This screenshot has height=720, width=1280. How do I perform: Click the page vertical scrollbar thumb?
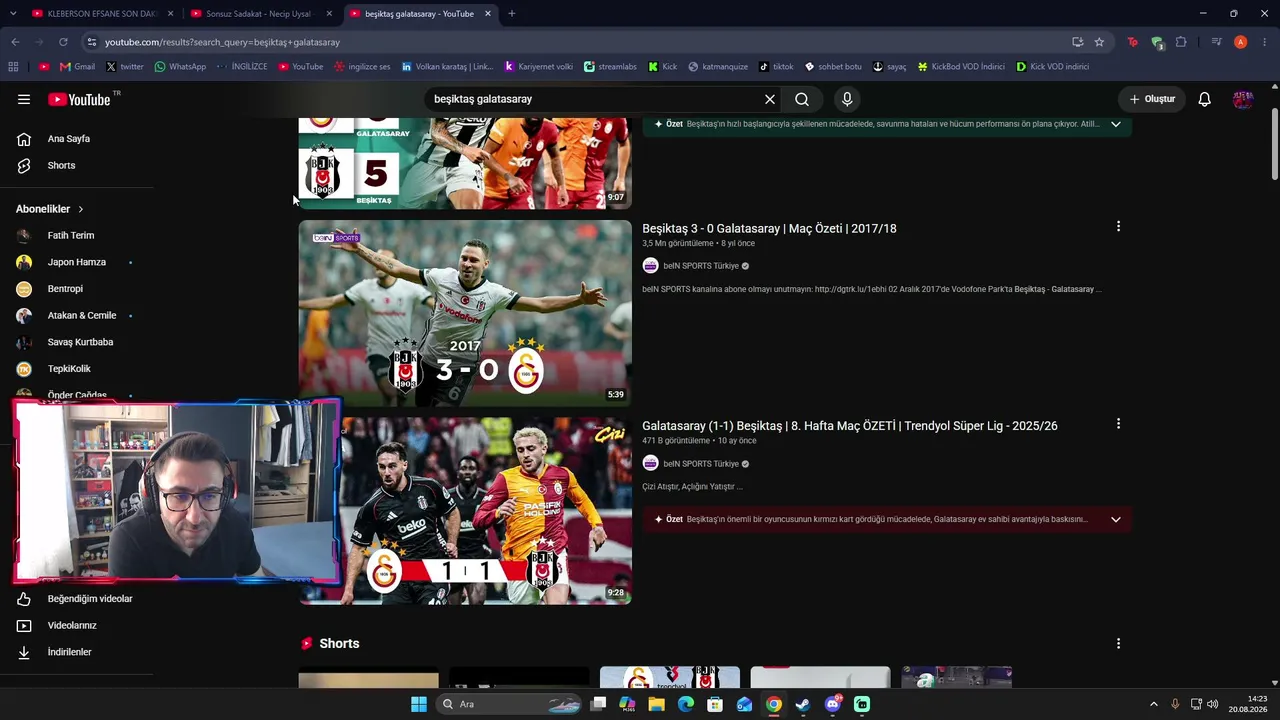1275,135
